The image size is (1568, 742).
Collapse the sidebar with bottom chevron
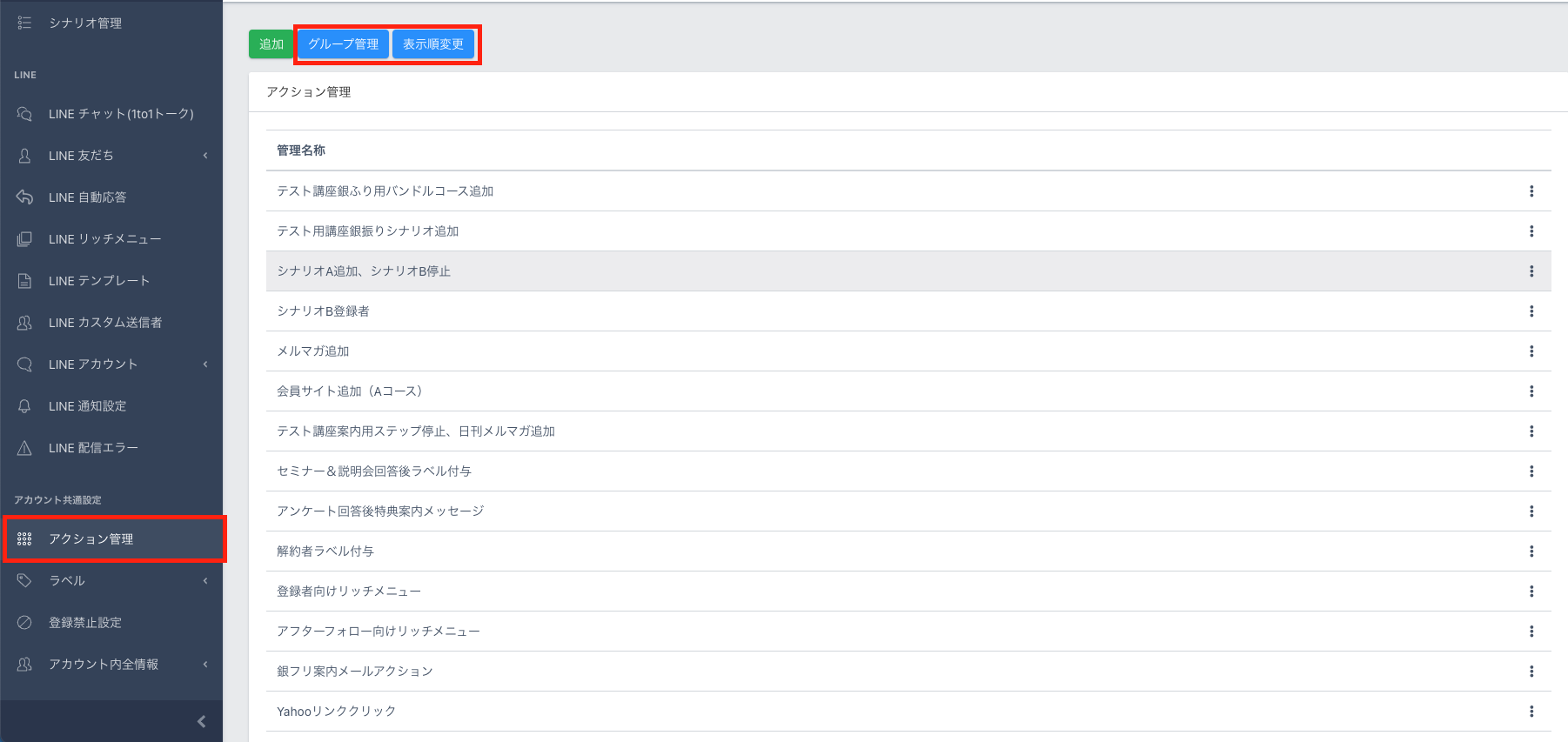coord(201,721)
